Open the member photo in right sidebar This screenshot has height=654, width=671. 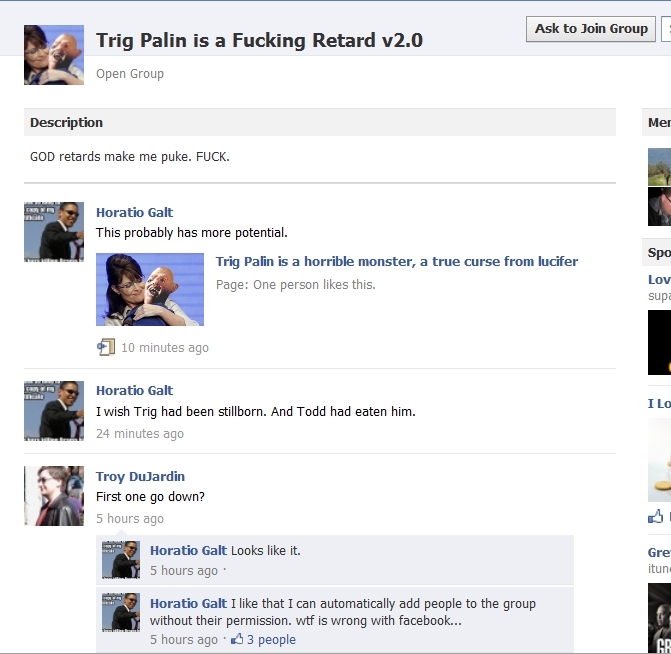coord(660,187)
